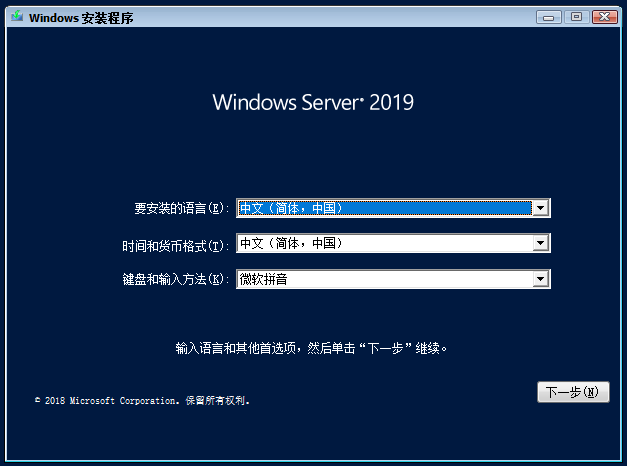Expand the 键盘和输入方法 dropdown arrow

540,279
